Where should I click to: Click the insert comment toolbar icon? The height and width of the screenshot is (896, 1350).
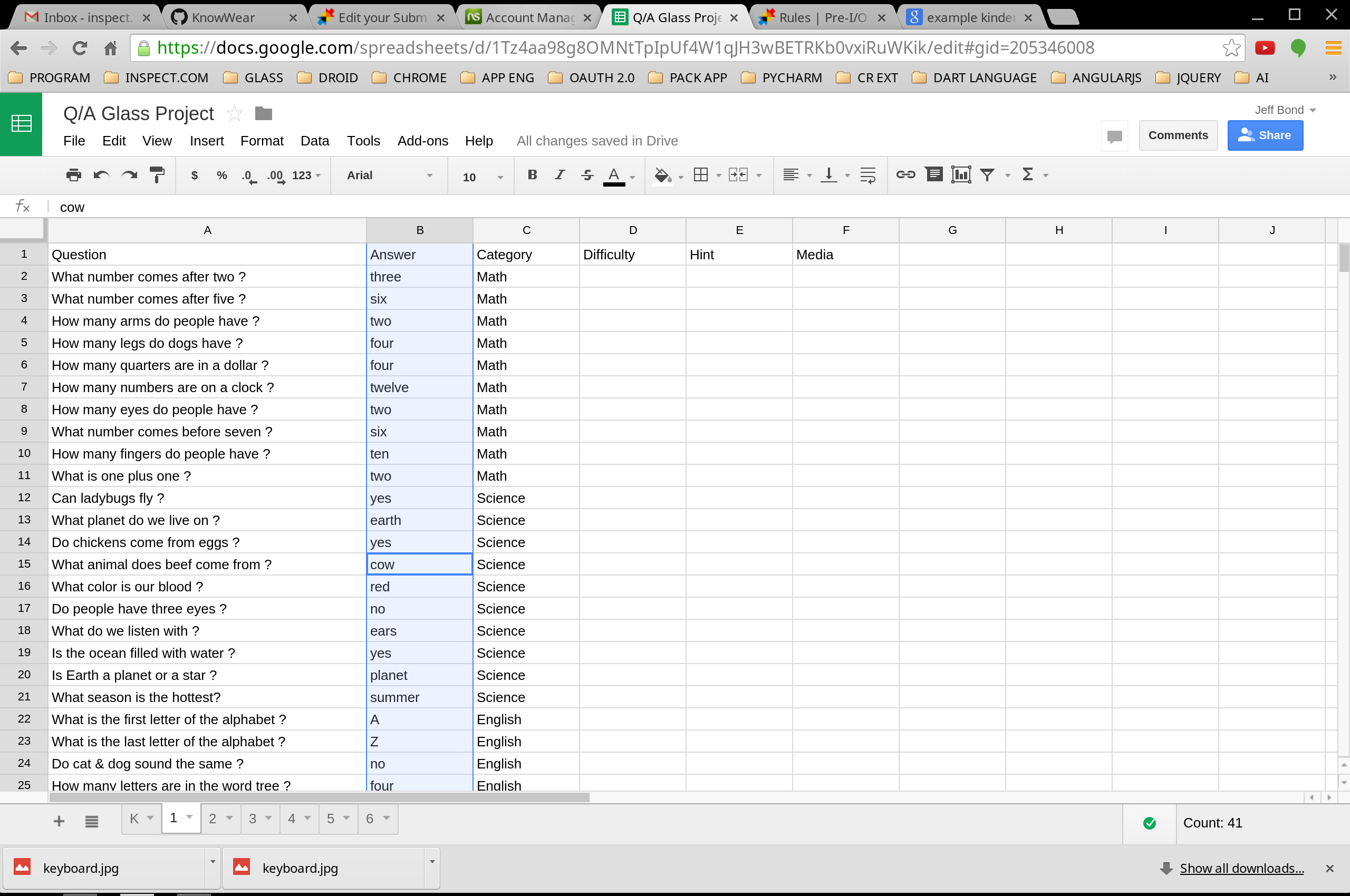click(934, 175)
